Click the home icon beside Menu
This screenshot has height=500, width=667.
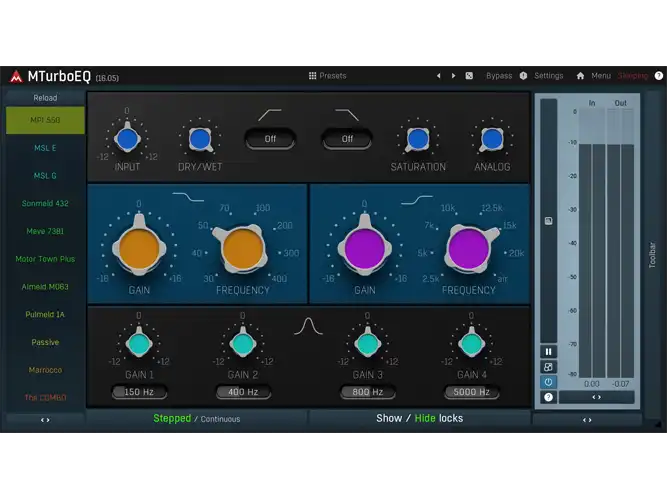580,76
